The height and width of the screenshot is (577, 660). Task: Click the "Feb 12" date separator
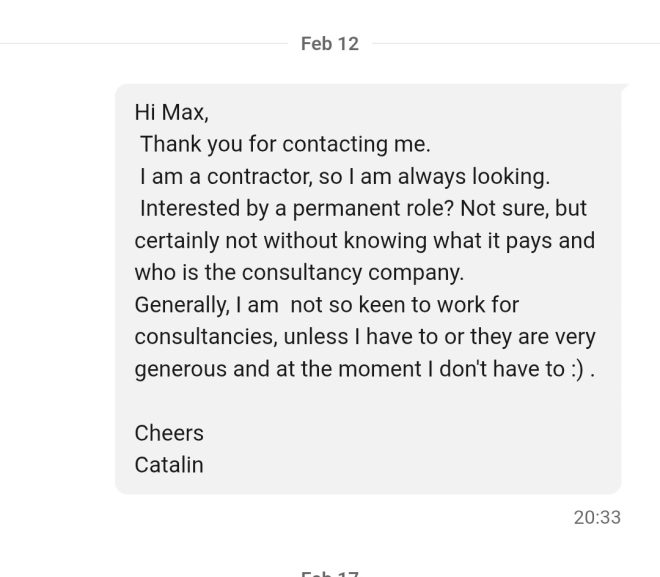point(329,44)
